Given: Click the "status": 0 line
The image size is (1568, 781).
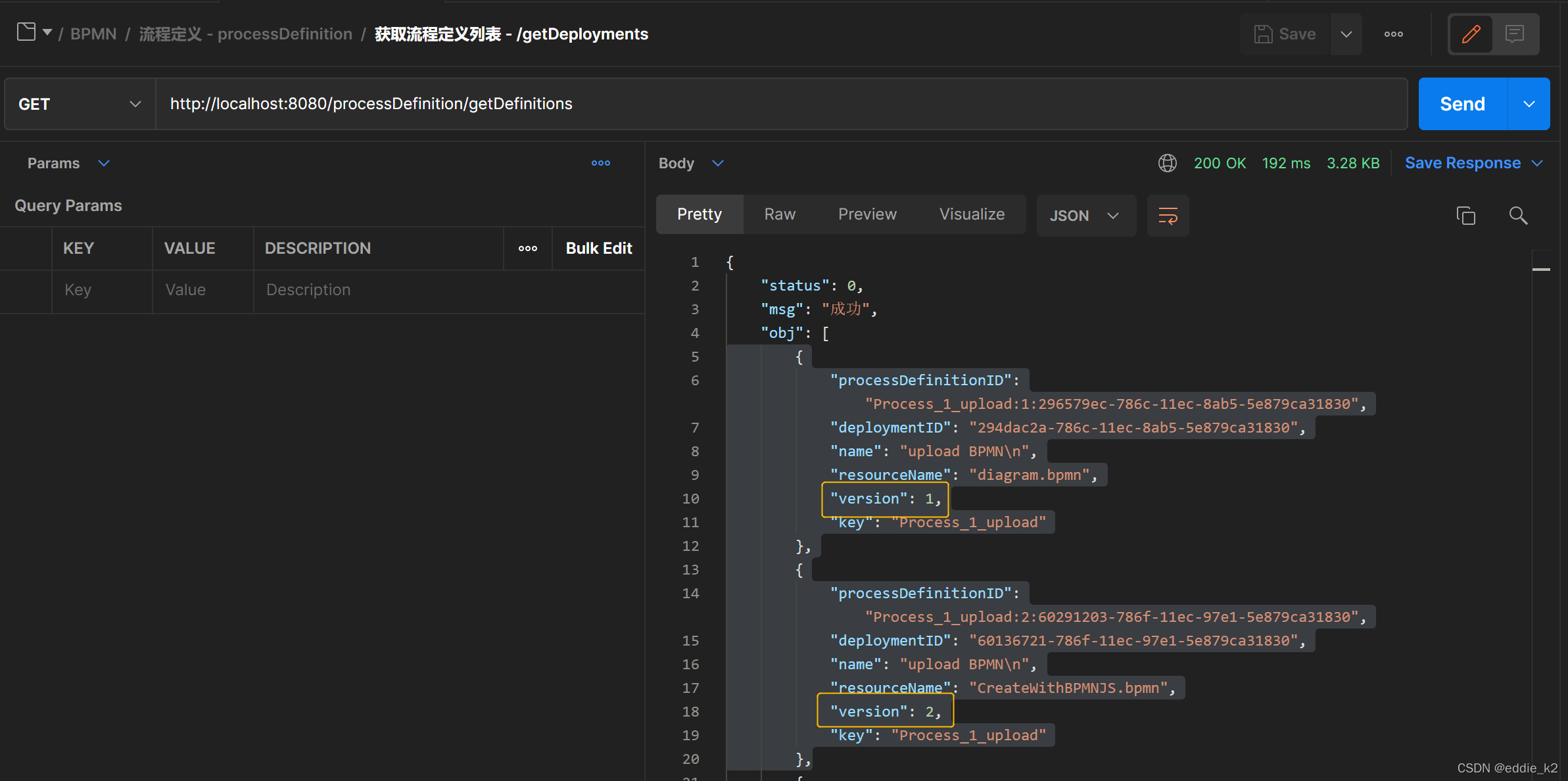Looking at the screenshot, I should 811,286.
